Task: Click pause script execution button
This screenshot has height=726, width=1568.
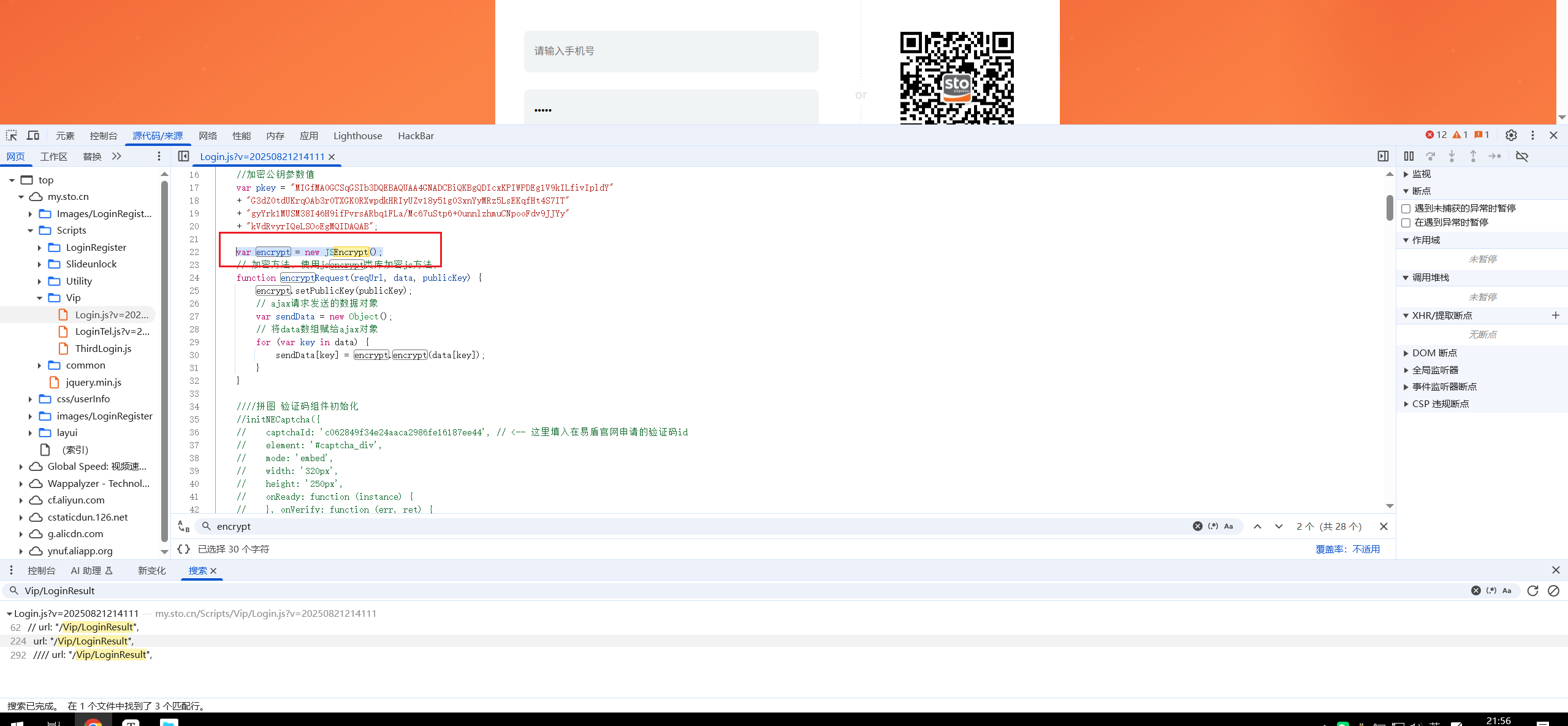Action: [x=1409, y=156]
